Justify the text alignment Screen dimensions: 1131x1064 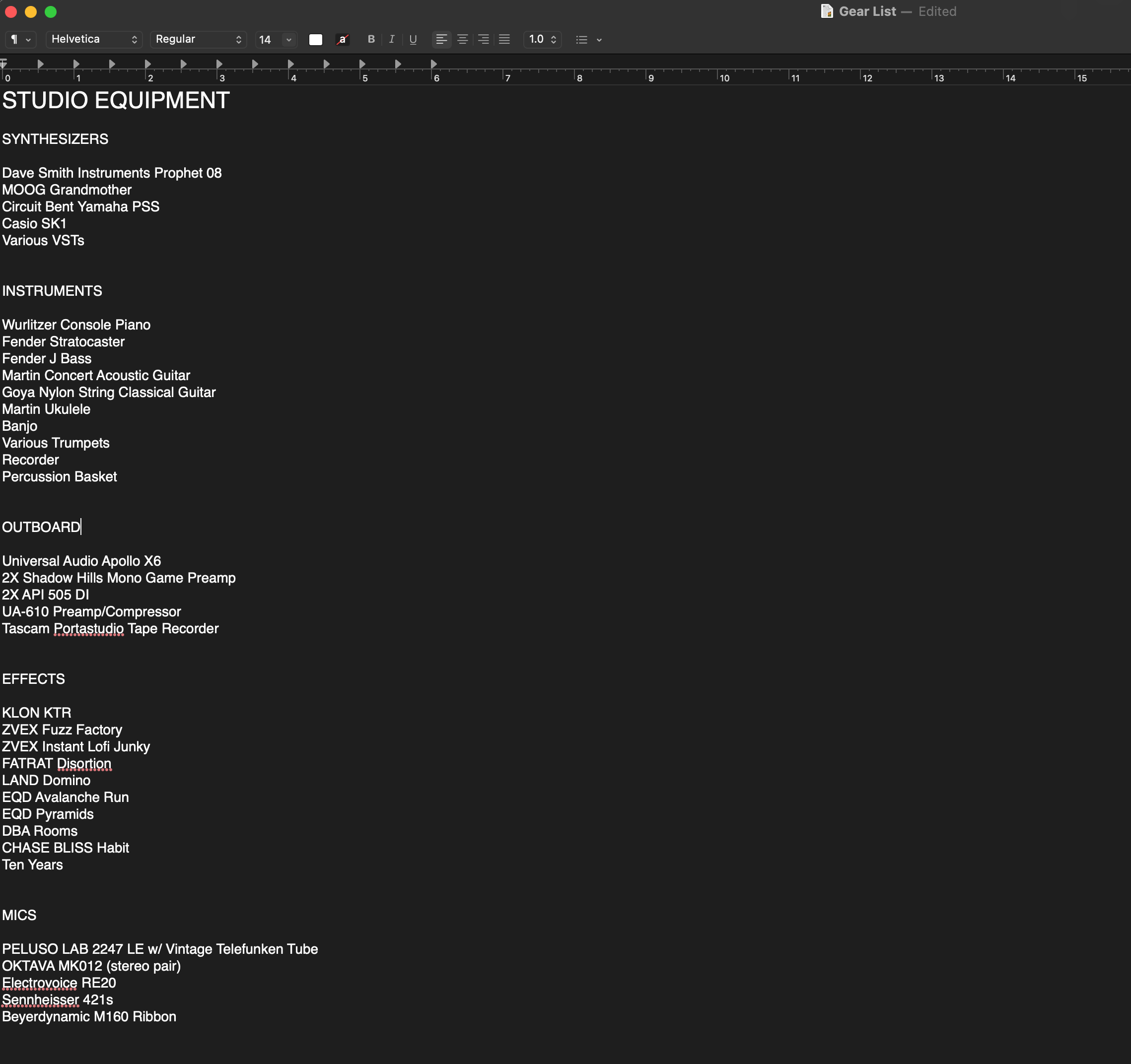[504, 39]
